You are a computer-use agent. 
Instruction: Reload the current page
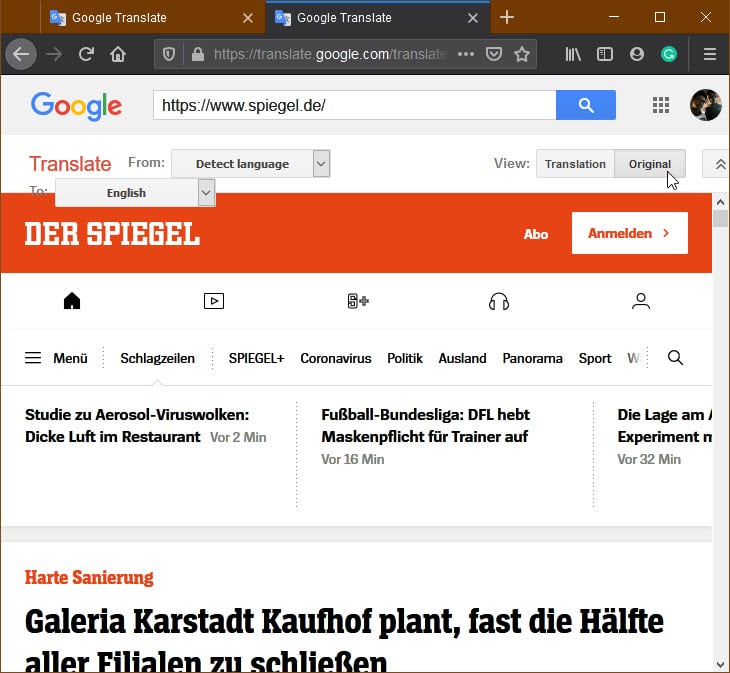pyautogui.click(x=86, y=54)
